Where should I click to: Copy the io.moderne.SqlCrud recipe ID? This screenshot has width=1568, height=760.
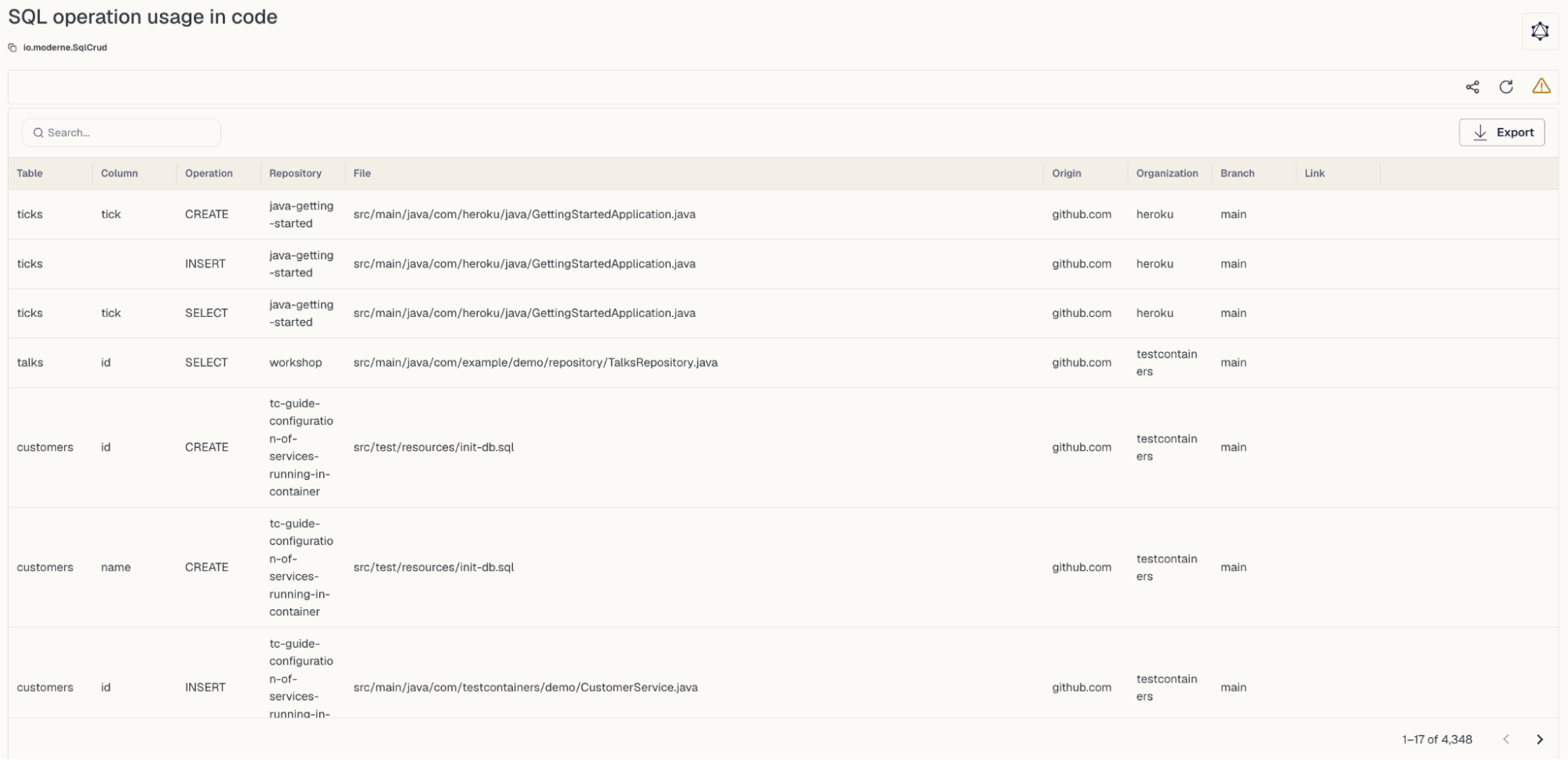point(13,48)
